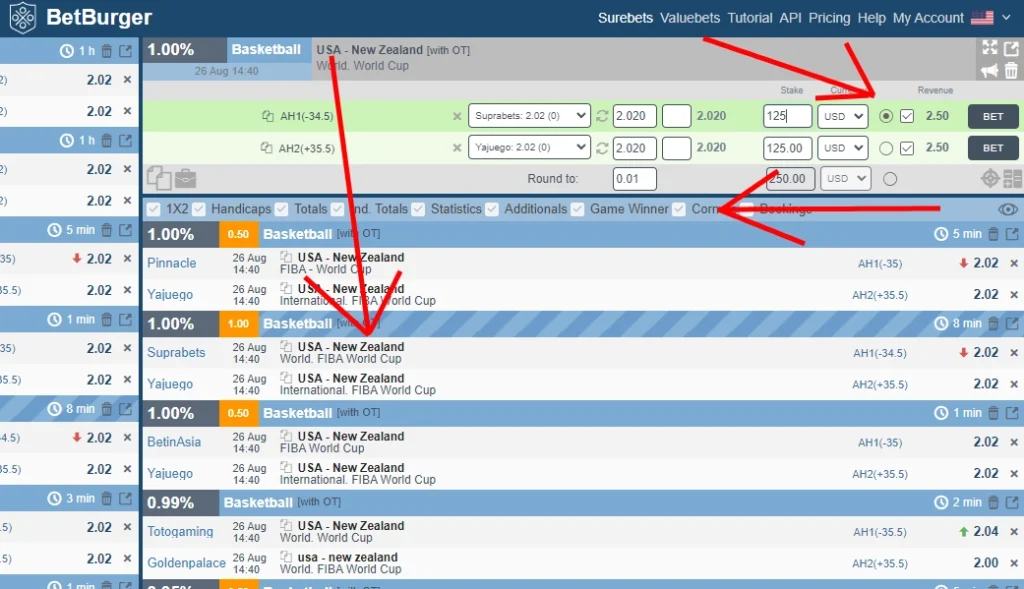Click the megaphone report icon
Screen dimensions: 1024x589
click(989, 70)
